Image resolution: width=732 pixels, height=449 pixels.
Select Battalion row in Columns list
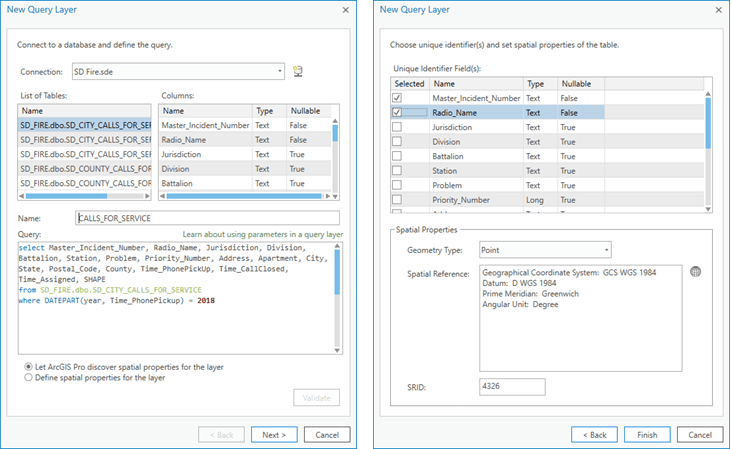[245, 183]
